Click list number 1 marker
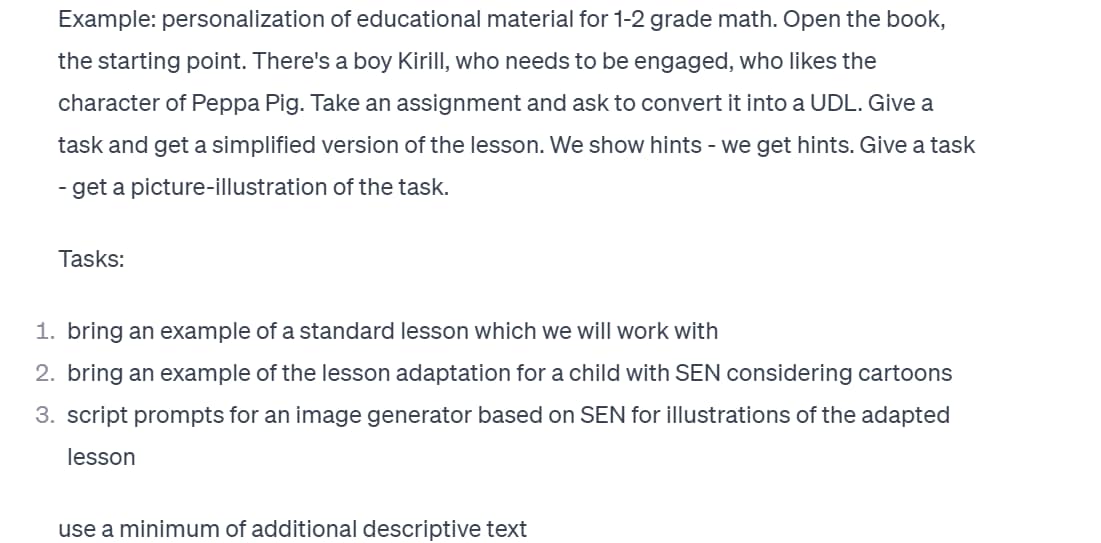Screen dimensions: 1101x543 pos(45,331)
